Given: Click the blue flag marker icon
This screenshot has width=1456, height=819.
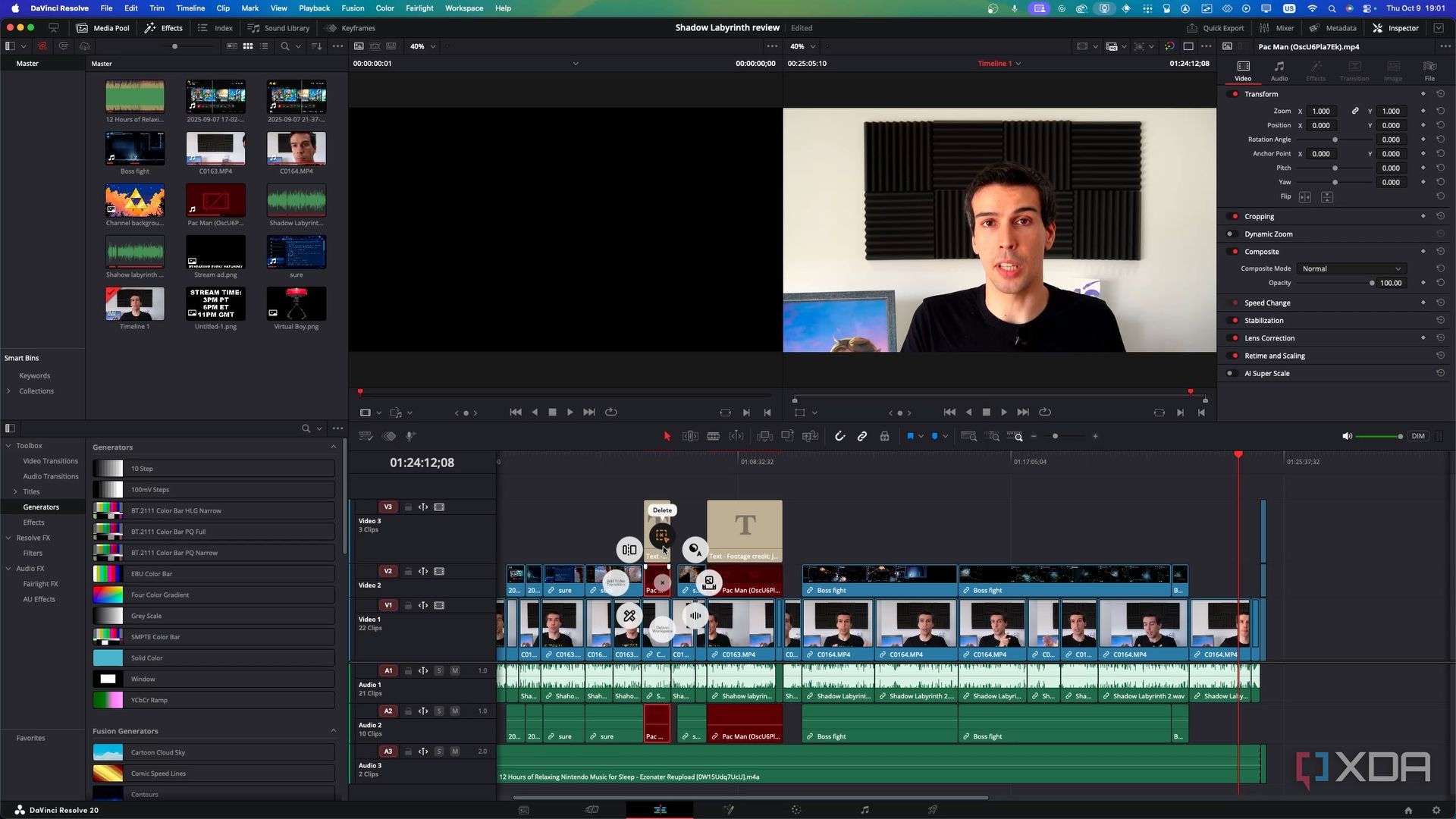Looking at the screenshot, I should (910, 436).
